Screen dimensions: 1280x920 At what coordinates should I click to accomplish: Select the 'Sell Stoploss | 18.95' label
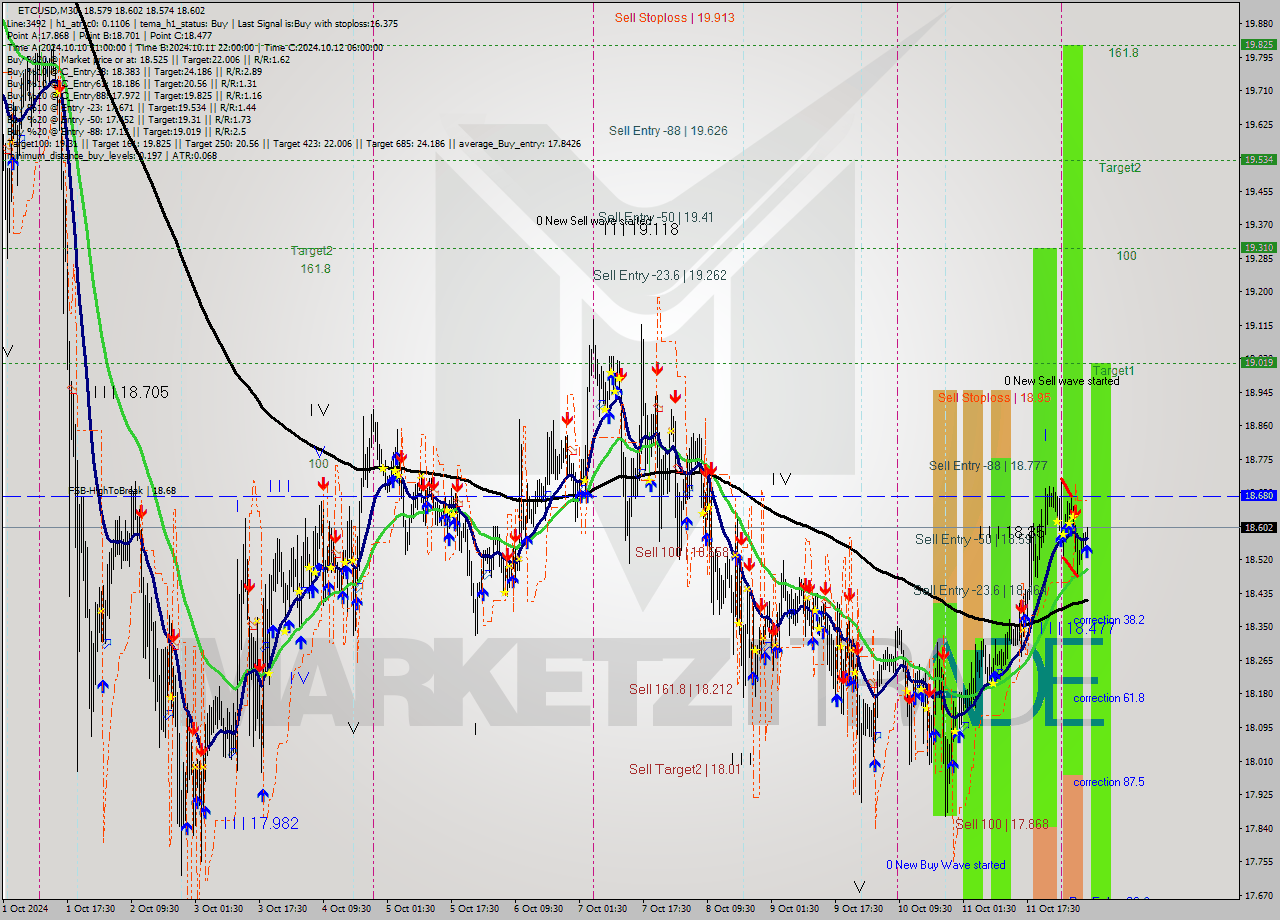(994, 397)
